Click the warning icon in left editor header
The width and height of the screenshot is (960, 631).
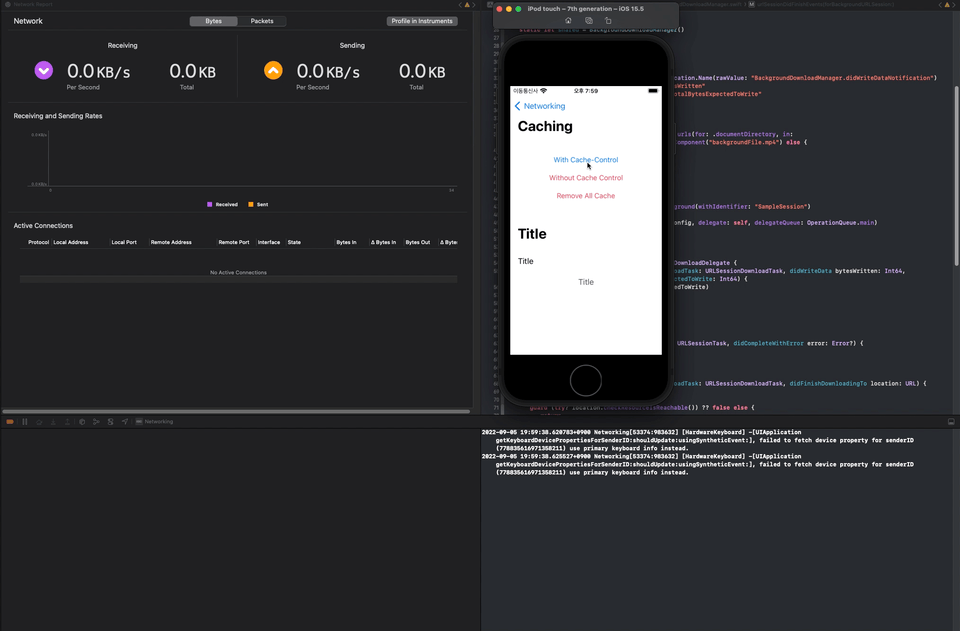(467, 4)
